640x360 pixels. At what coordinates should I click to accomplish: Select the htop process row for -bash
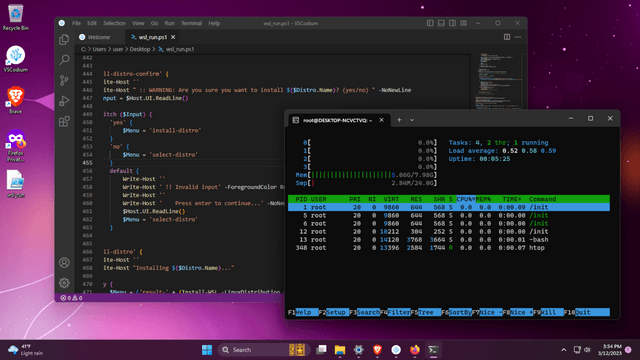tap(449, 240)
